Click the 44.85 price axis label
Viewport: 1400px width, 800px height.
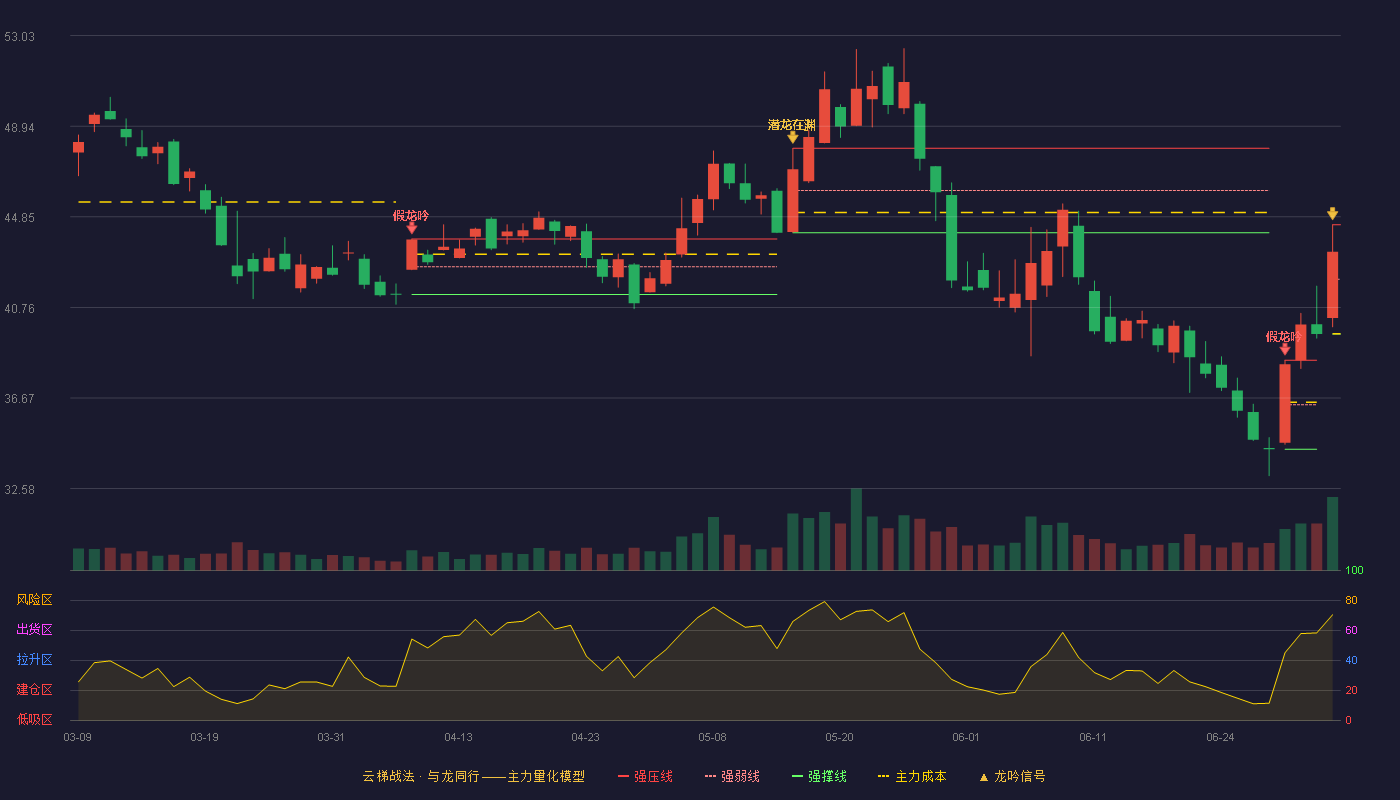pos(19,218)
